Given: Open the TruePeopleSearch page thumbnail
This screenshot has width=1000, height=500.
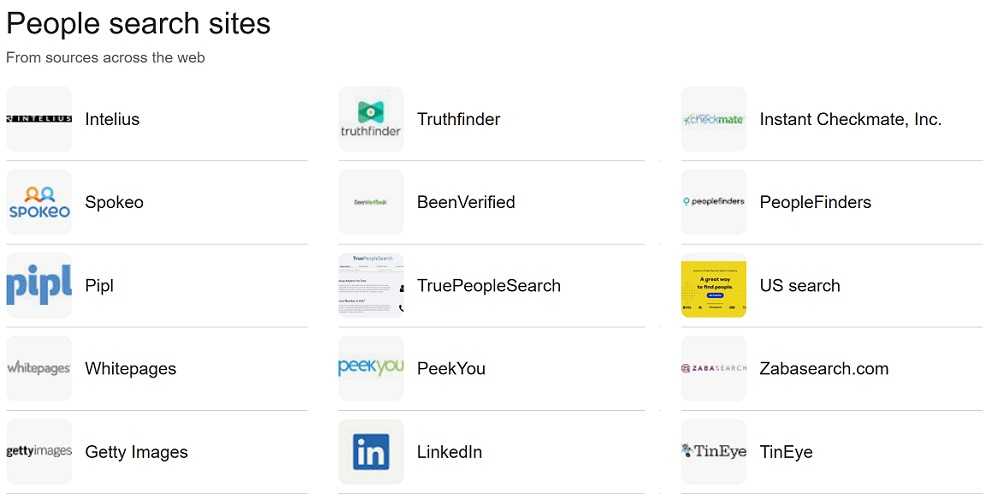Looking at the screenshot, I should pyautogui.click(x=371, y=286).
